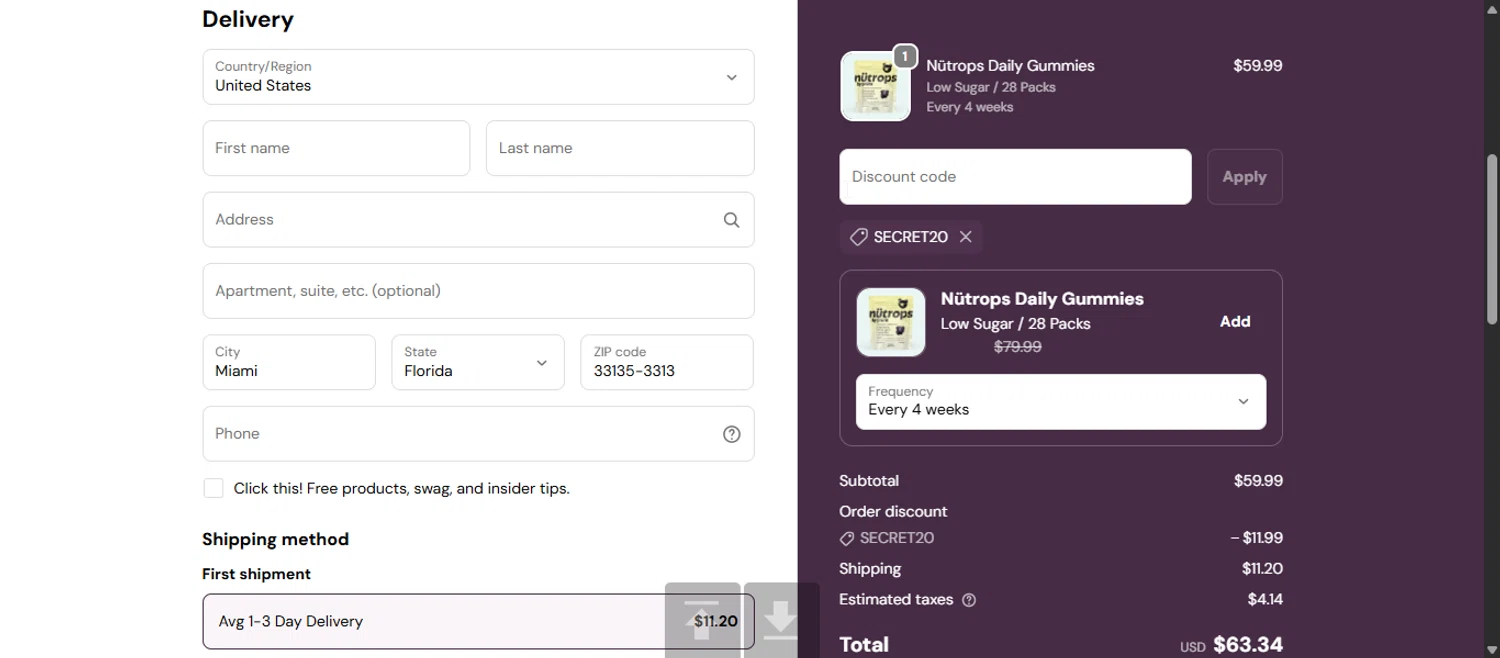The width and height of the screenshot is (1500, 658).
Task: Click the First shipment label
Action: [256, 574]
